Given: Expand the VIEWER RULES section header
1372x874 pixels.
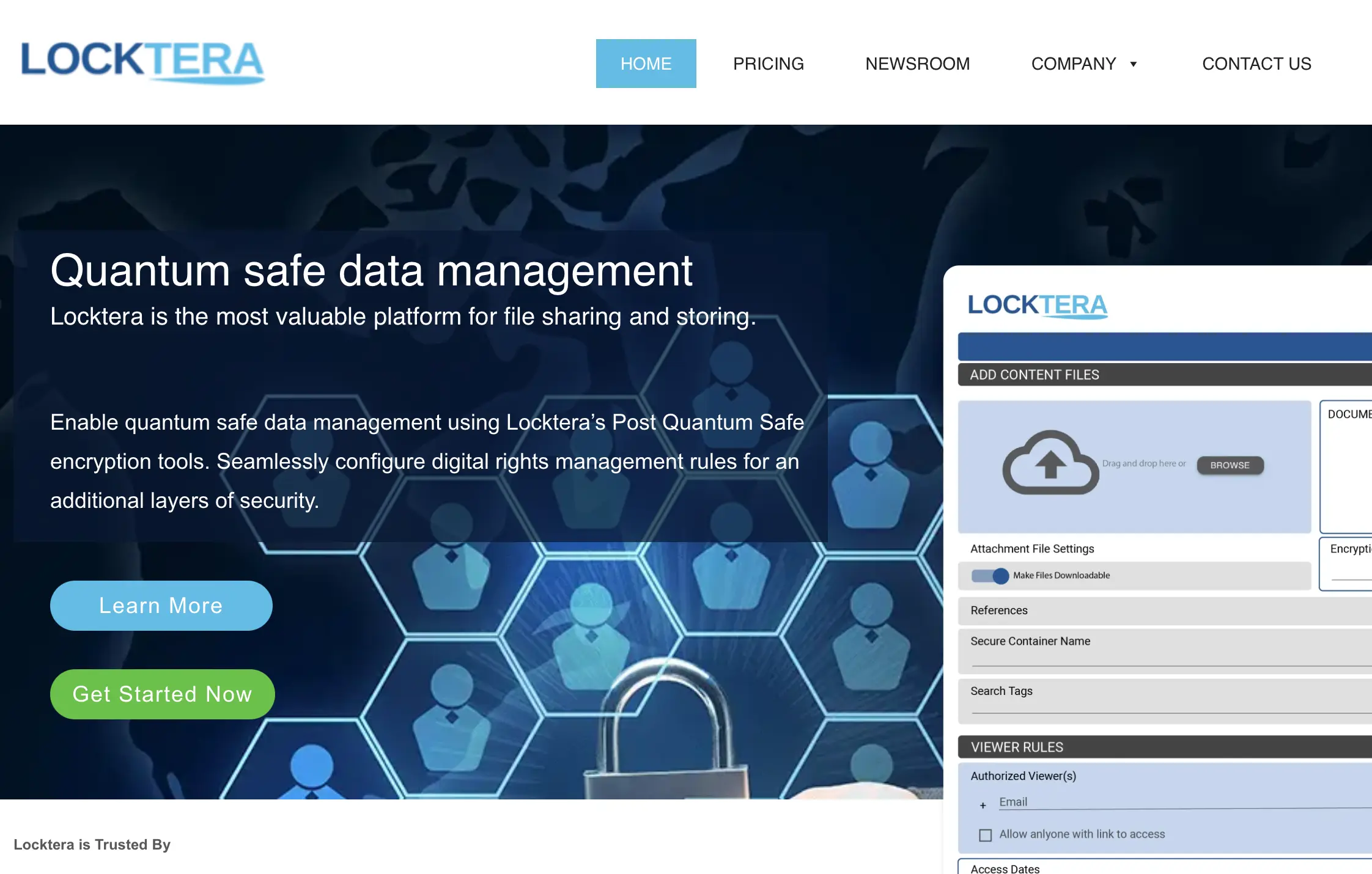Looking at the screenshot, I should (x=1017, y=746).
